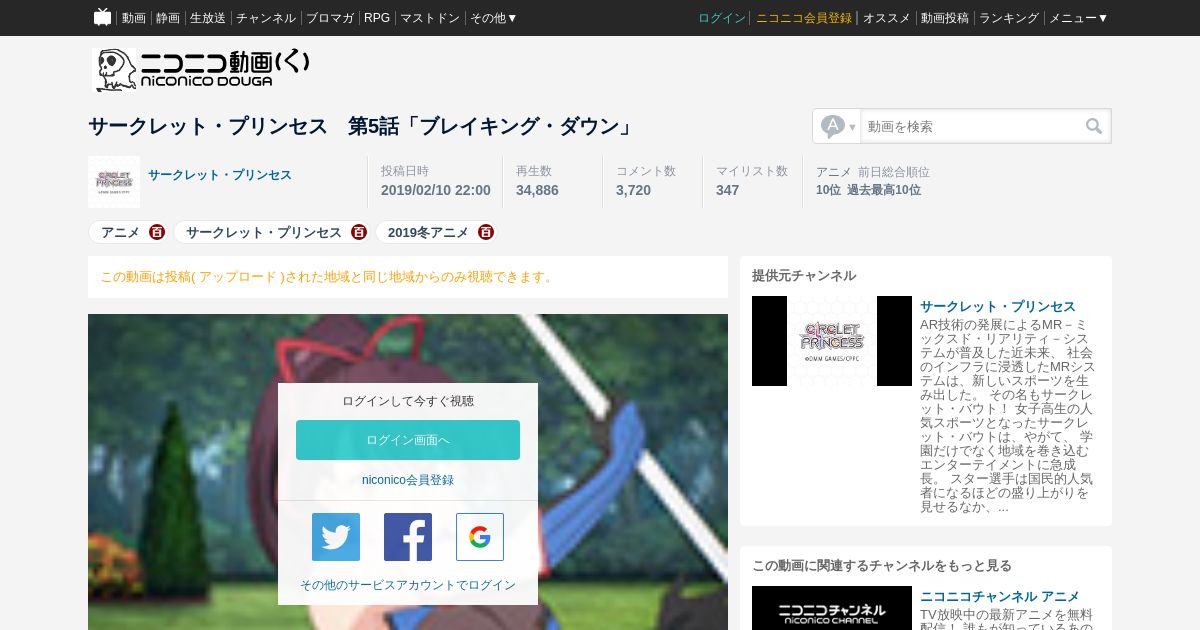Expand the search type dropdown

point(838,126)
